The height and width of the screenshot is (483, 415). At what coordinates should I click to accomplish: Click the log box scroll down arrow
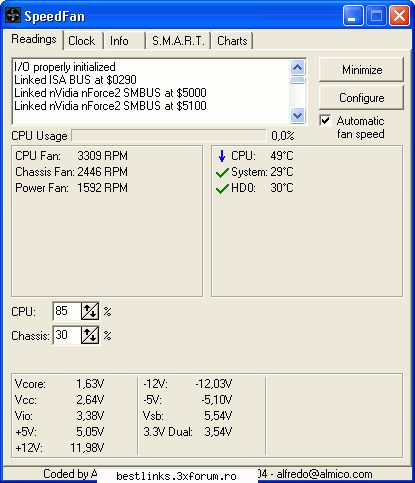297,116
